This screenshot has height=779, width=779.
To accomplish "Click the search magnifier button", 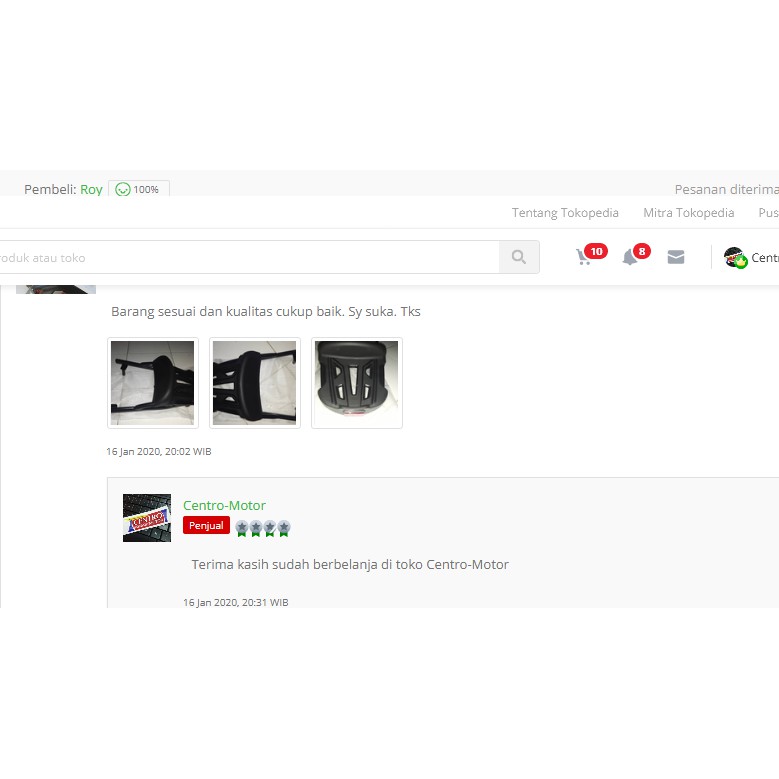I will pyautogui.click(x=519, y=257).
